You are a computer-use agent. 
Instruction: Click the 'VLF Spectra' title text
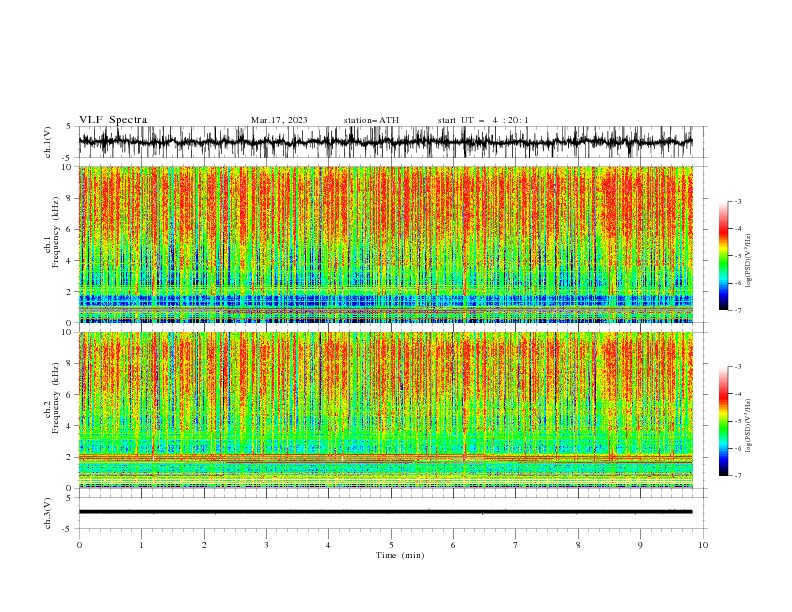point(113,120)
